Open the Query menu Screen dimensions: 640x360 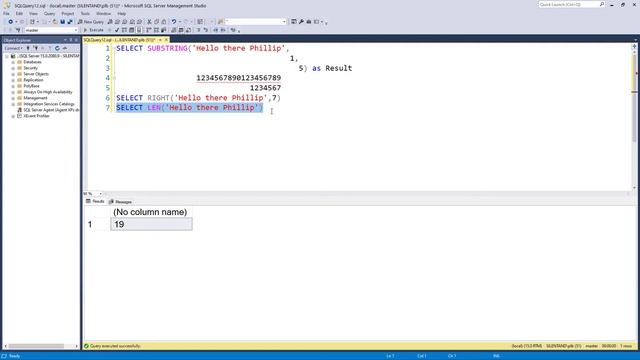pyautogui.click(x=49, y=13)
